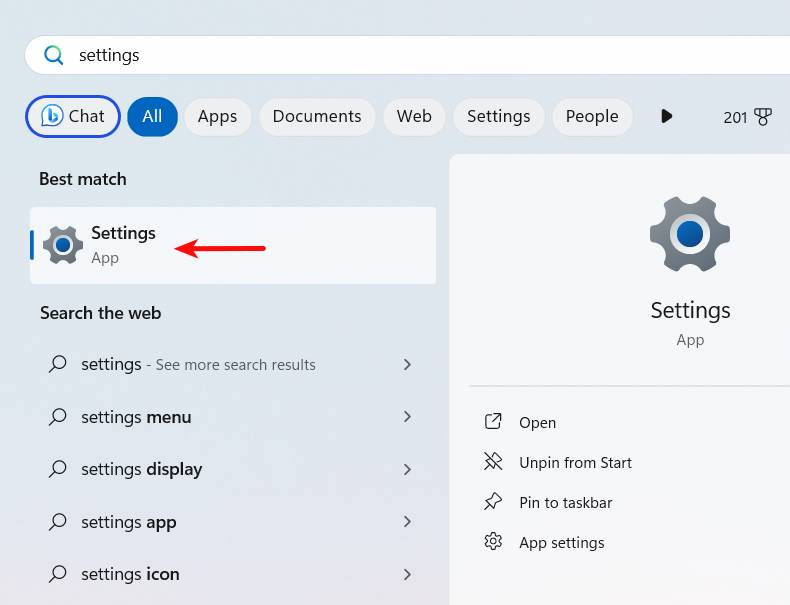Select the All filter tab
The height and width of the screenshot is (605, 790).
pos(152,116)
